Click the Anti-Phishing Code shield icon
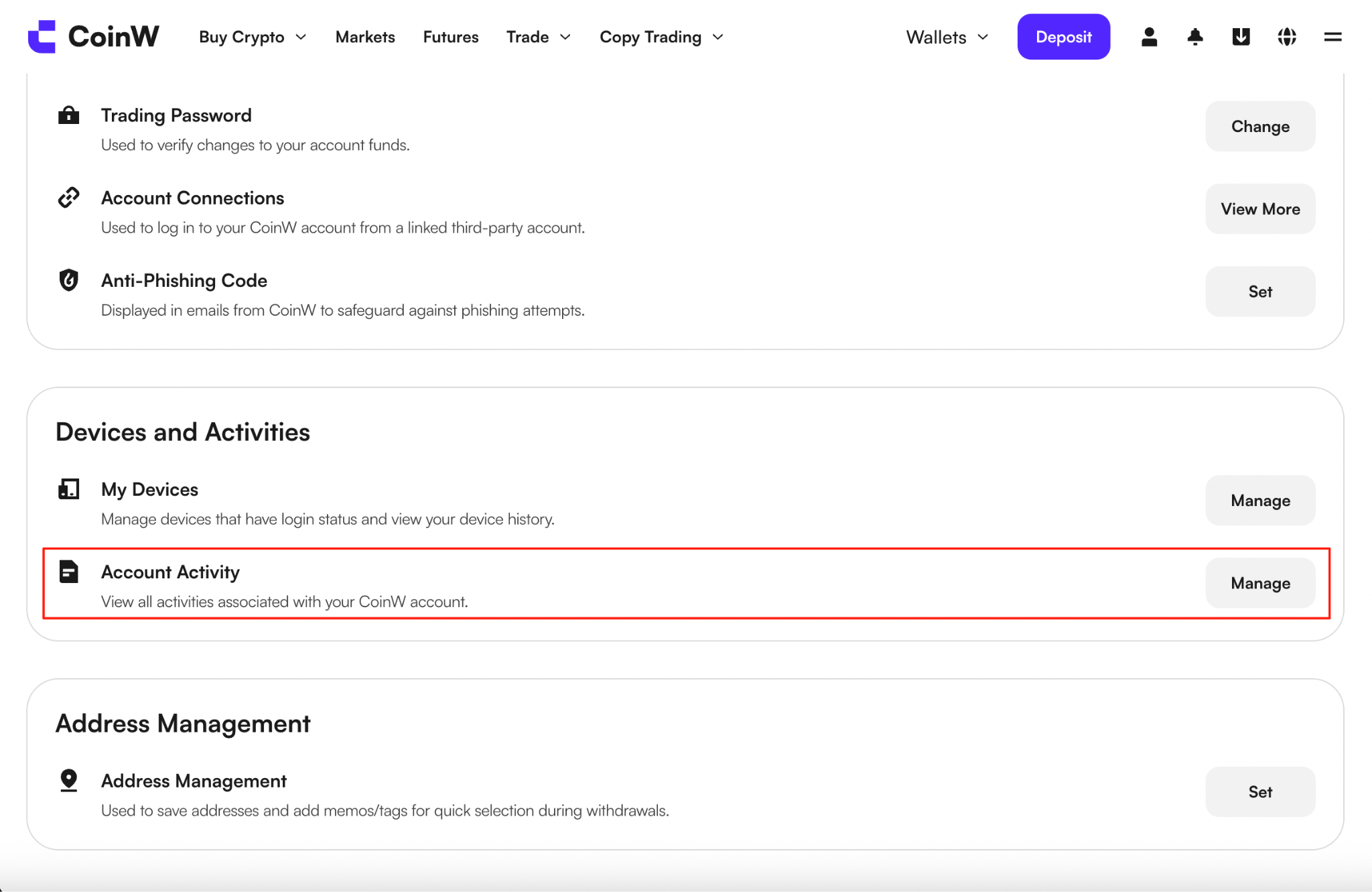 [68, 280]
